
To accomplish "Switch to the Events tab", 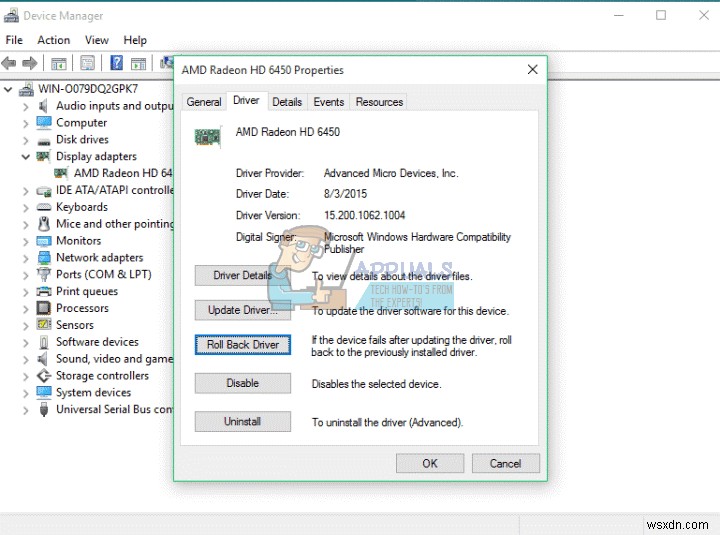I will point(329,102).
